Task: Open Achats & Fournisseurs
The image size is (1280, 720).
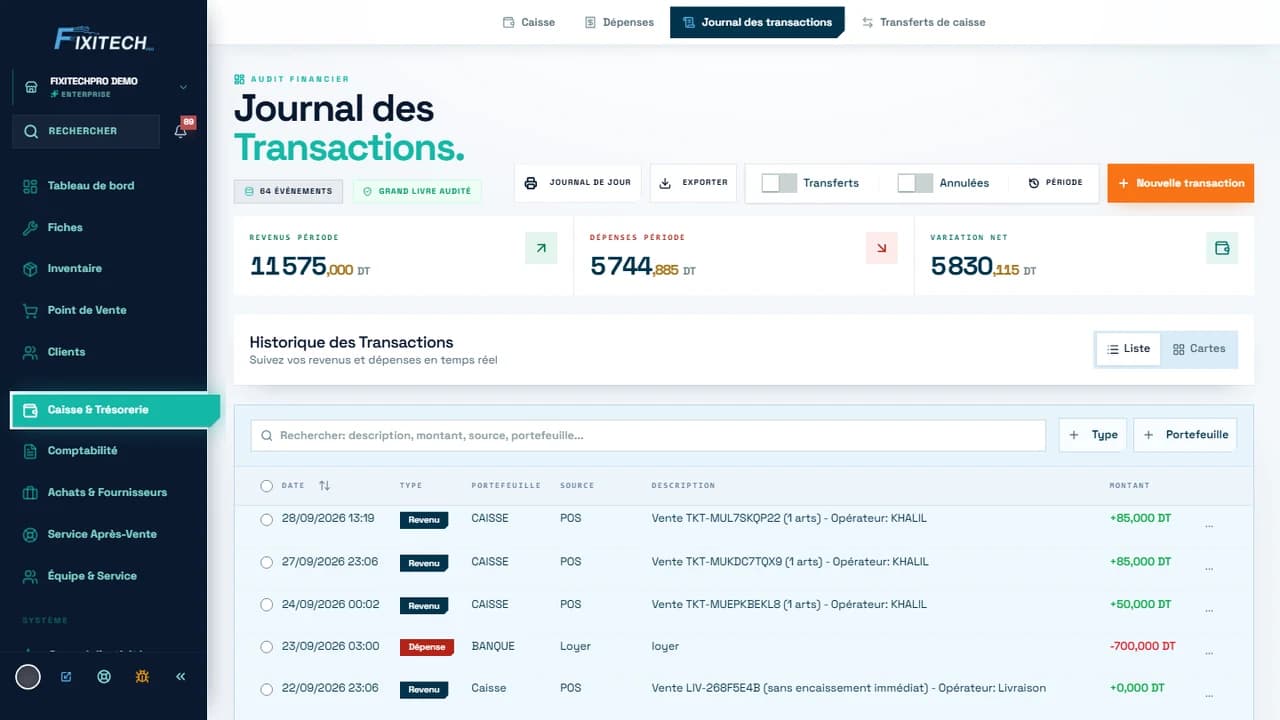Action: 107,493
